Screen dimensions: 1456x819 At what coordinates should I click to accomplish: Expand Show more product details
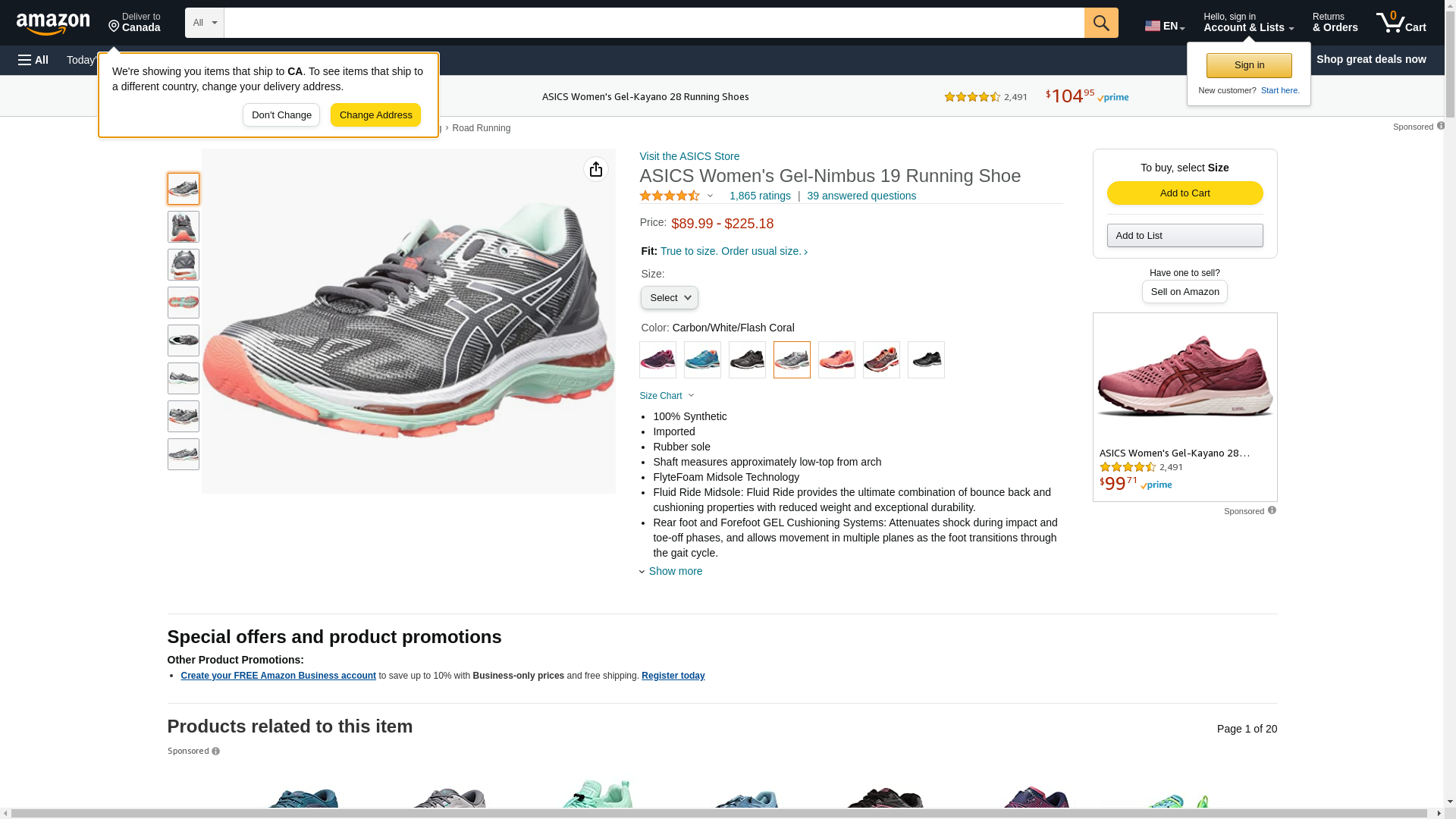(x=674, y=571)
